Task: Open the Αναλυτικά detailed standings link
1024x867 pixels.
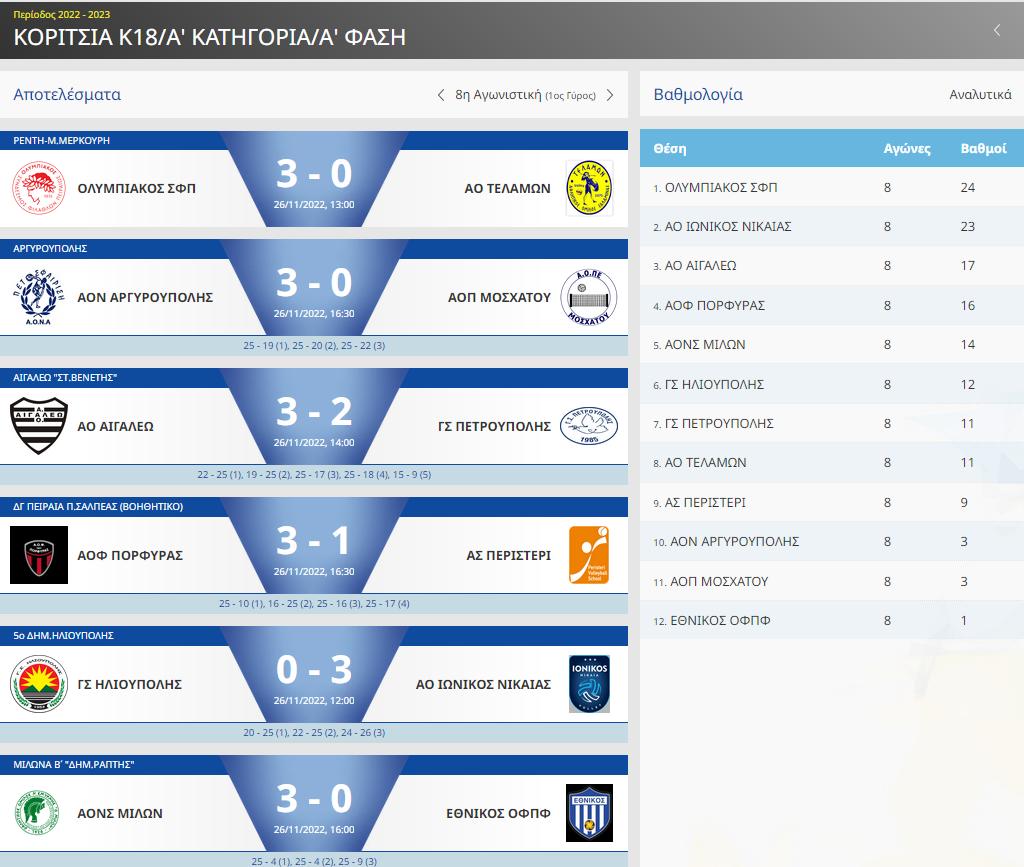Action: tap(980, 95)
